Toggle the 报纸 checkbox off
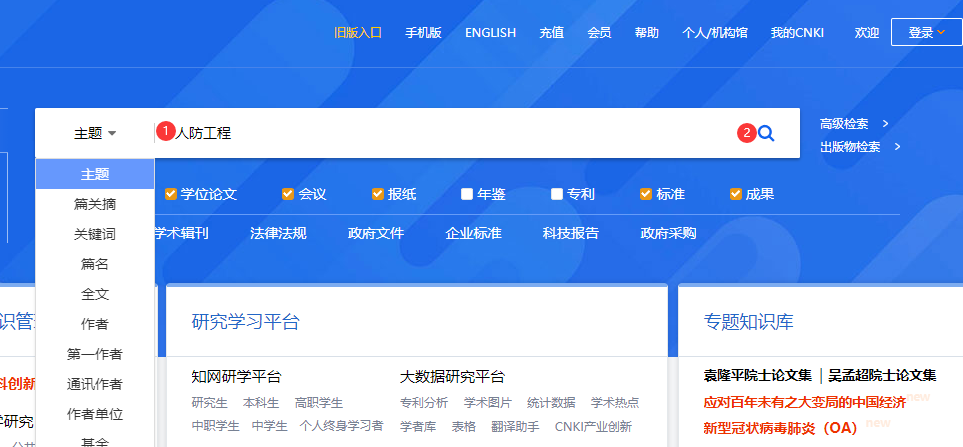 click(x=378, y=194)
